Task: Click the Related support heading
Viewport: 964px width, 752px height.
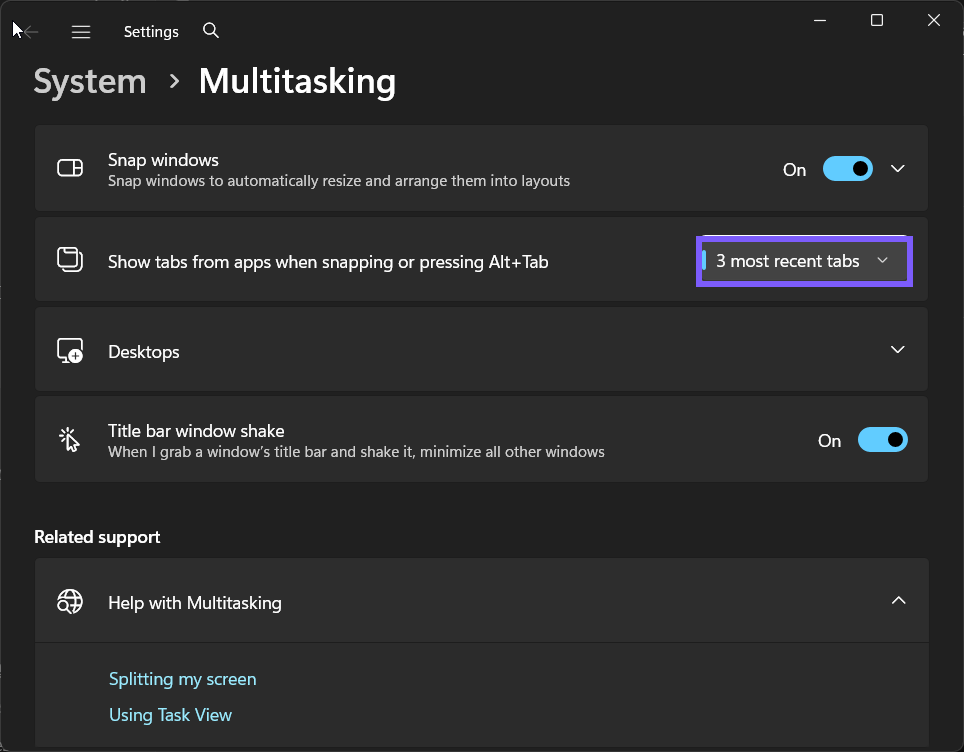Action: tap(97, 537)
